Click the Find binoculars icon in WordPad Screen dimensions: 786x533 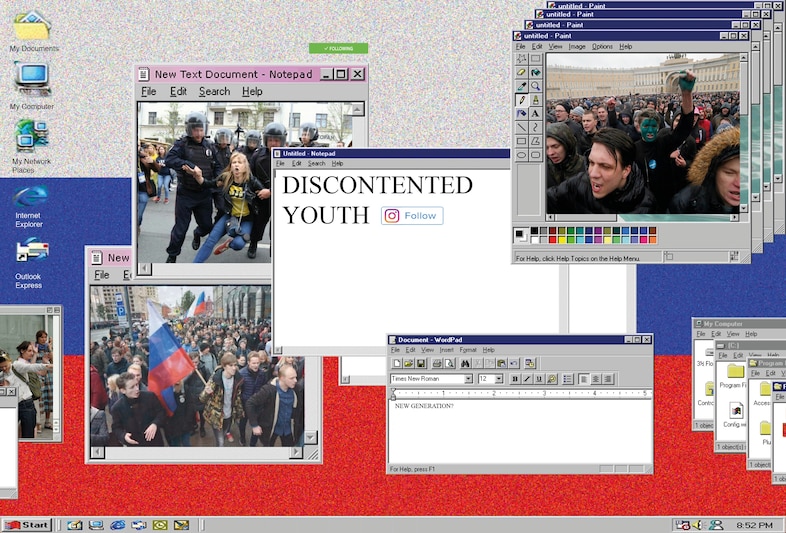465,363
